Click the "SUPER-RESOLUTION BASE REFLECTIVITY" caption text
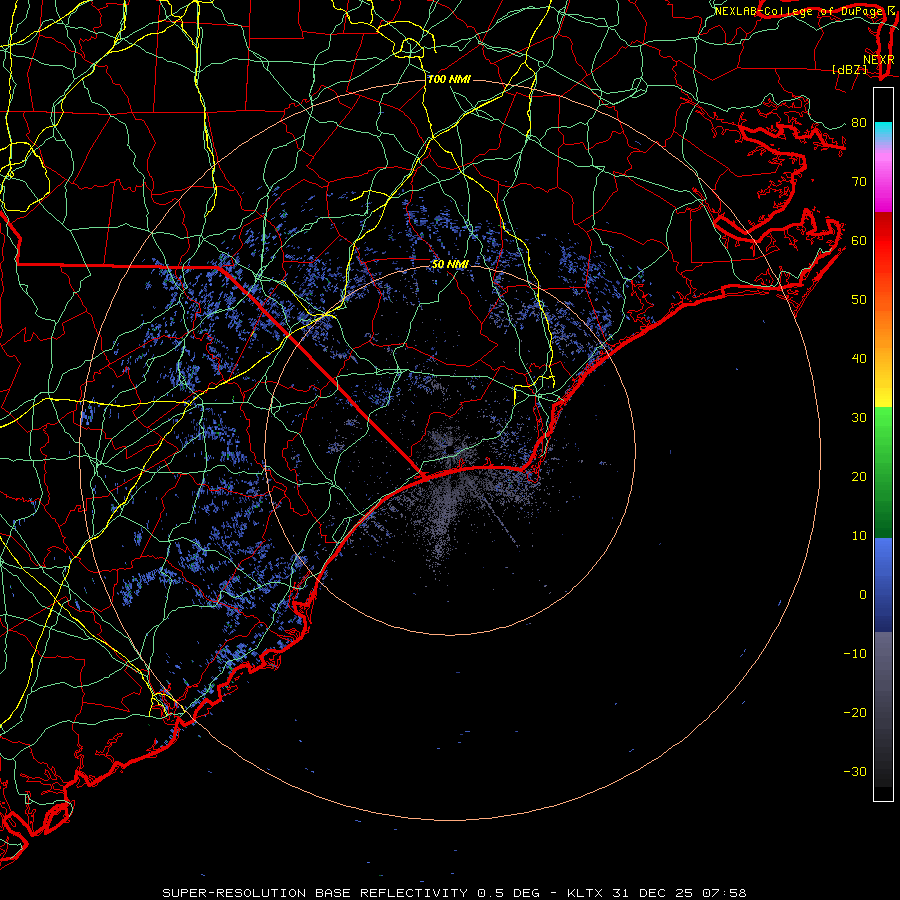 pos(315,893)
